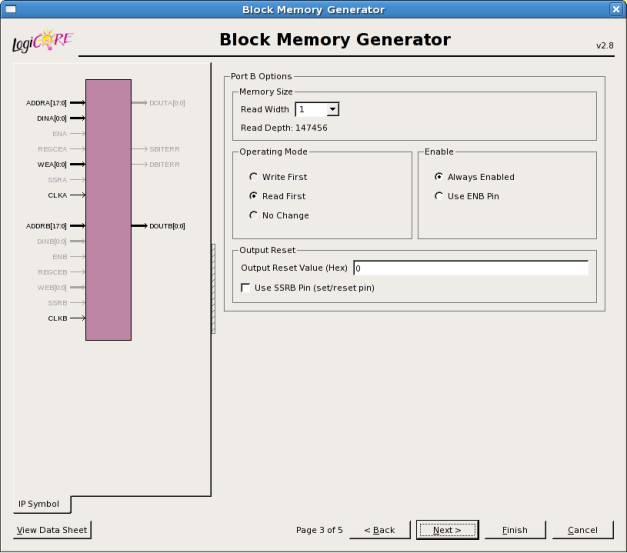627x553 pixels.
Task: Click the greyed DBITERR port label
Action: [x=164, y=164]
